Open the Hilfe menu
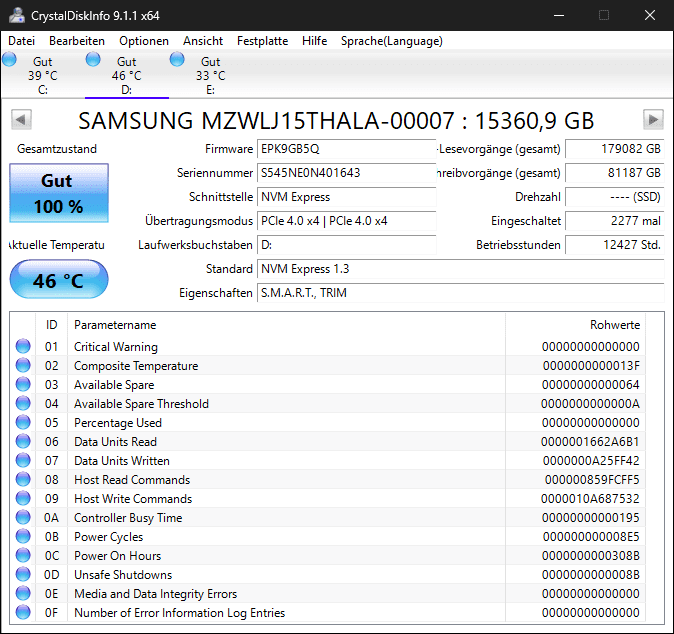Image resolution: width=674 pixels, height=634 pixels. 315,41
